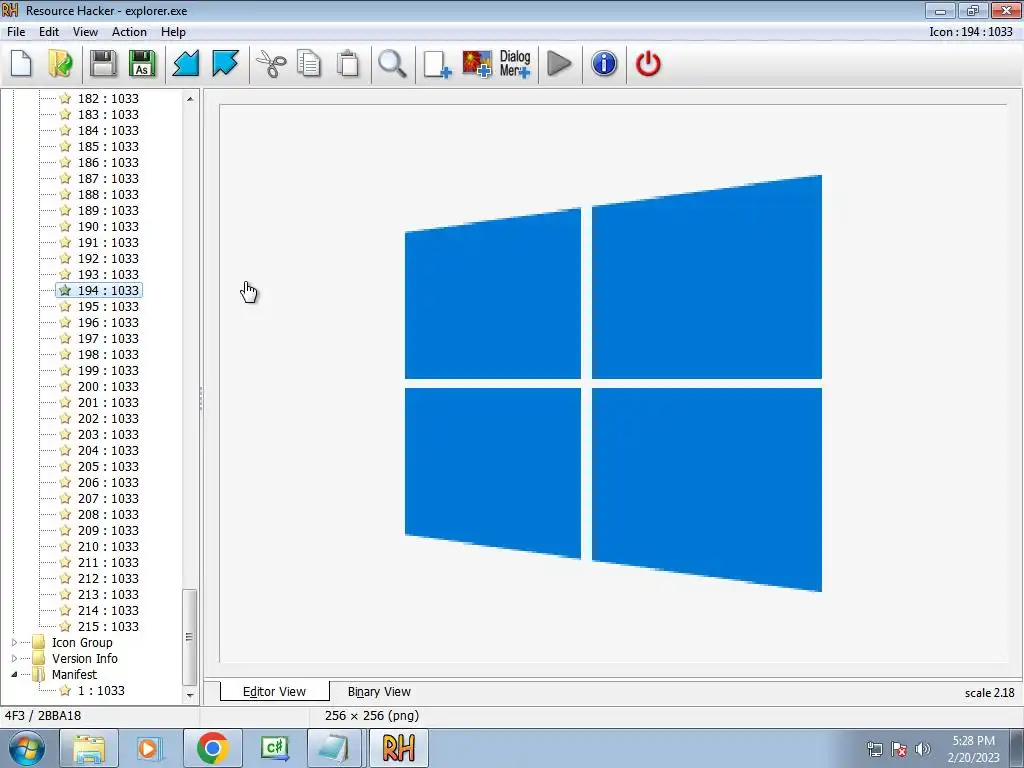Select icon resource 213 : 1033

(x=108, y=594)
